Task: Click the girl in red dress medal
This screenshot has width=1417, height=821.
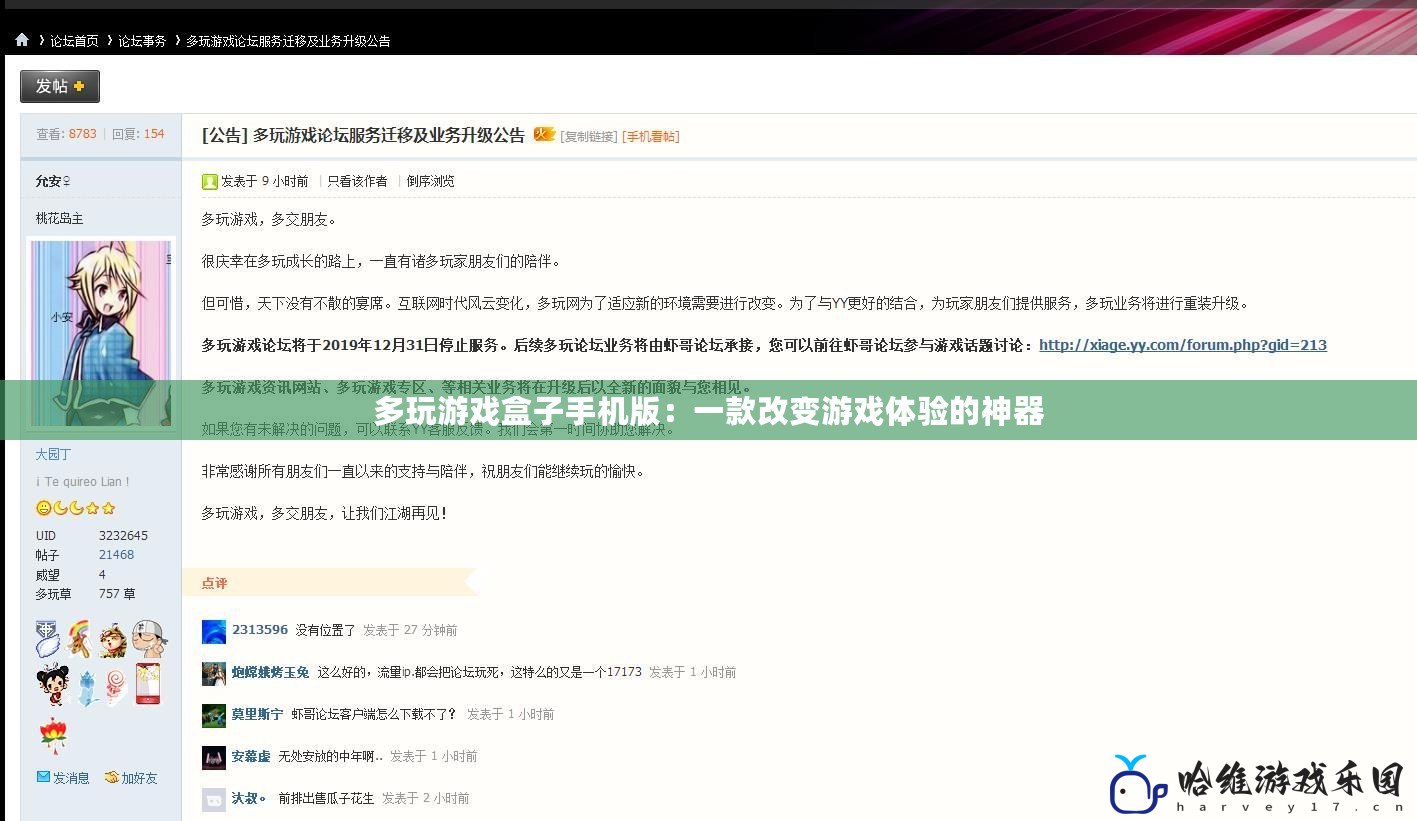Action: pos(52,686)
